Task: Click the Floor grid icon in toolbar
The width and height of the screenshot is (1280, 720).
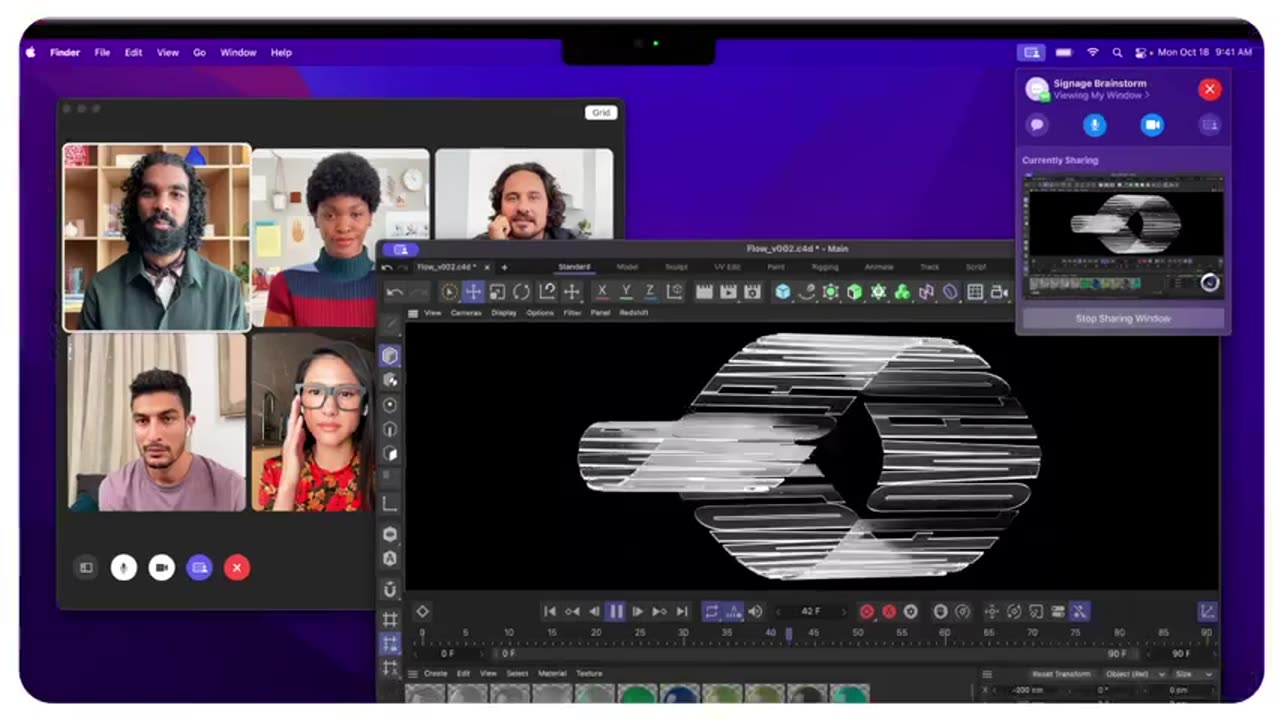Action: pos(975,292)
